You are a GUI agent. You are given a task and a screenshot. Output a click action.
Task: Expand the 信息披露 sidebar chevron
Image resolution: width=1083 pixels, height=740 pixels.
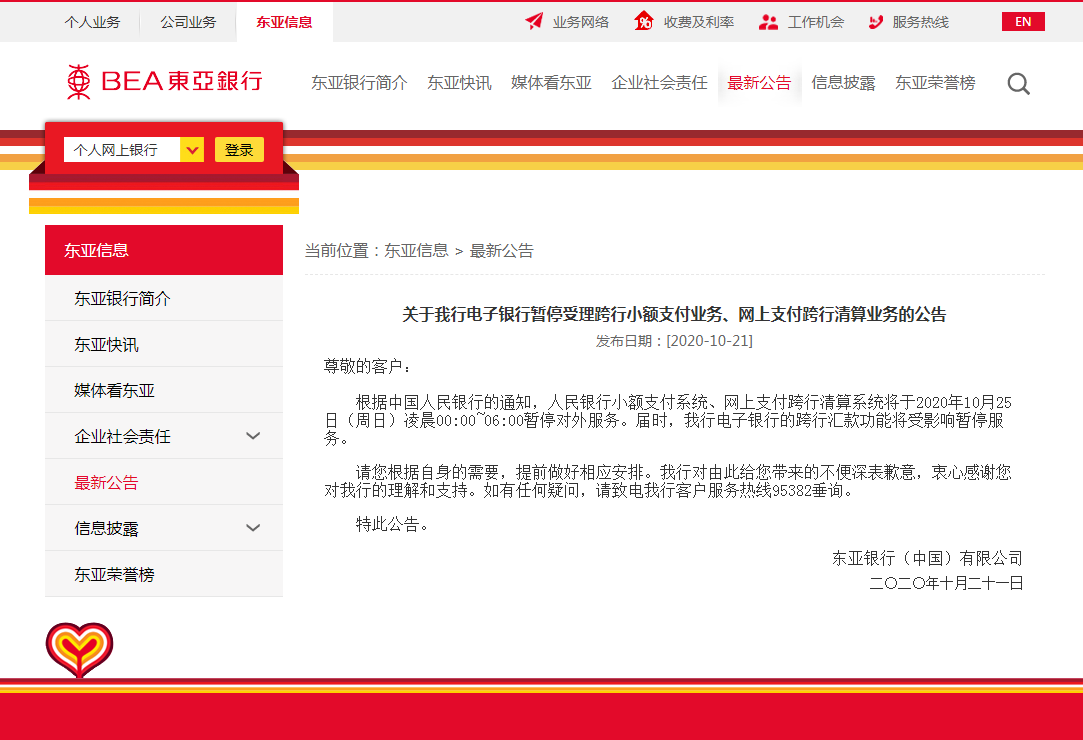253,528
